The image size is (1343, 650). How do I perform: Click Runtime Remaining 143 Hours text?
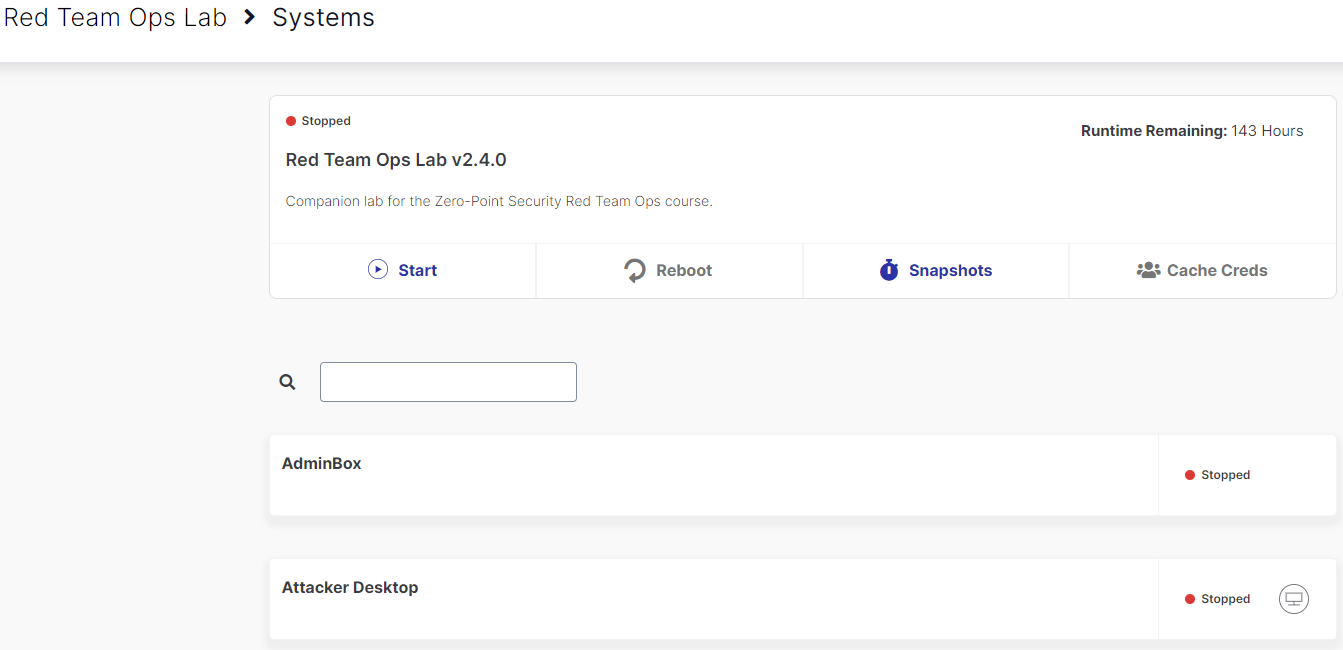click(x=1192, y=131)
